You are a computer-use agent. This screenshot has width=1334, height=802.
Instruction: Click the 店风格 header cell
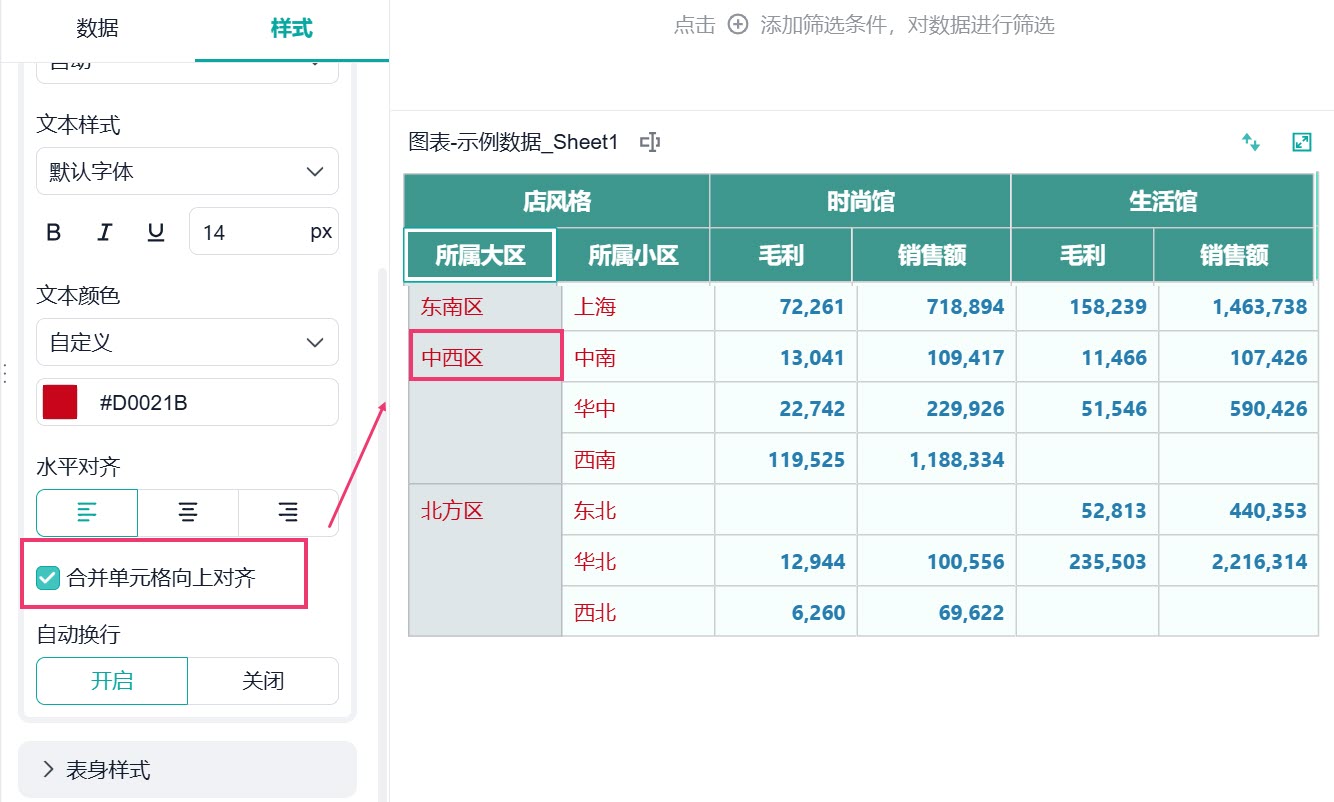point(557,202)
